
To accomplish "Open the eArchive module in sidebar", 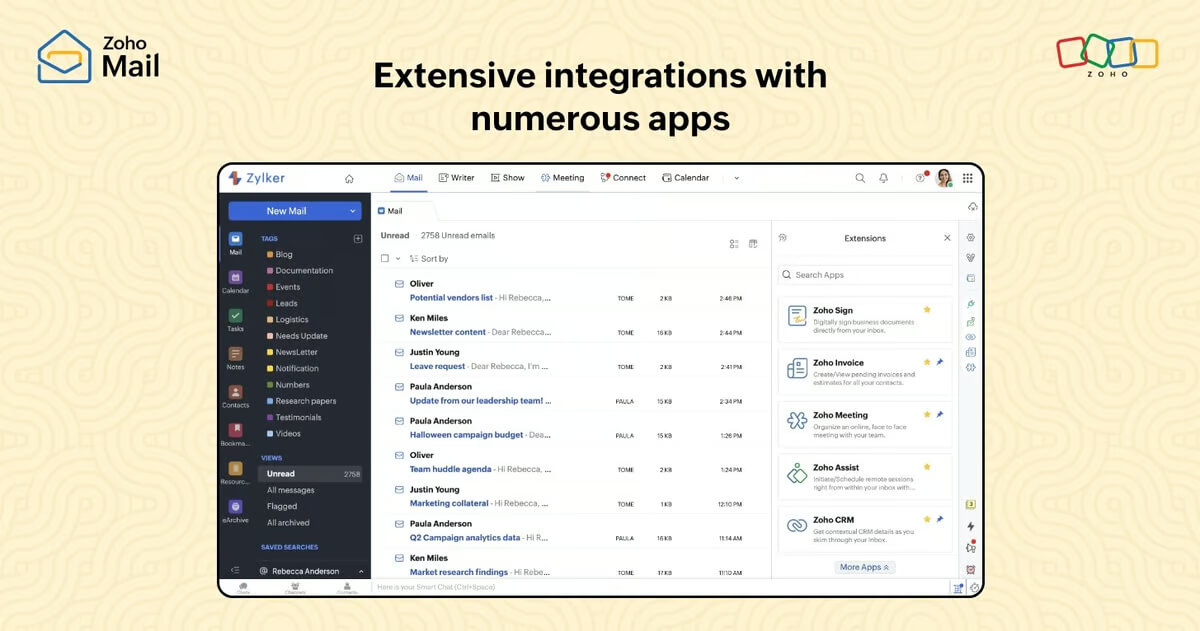I will (235, 512).
